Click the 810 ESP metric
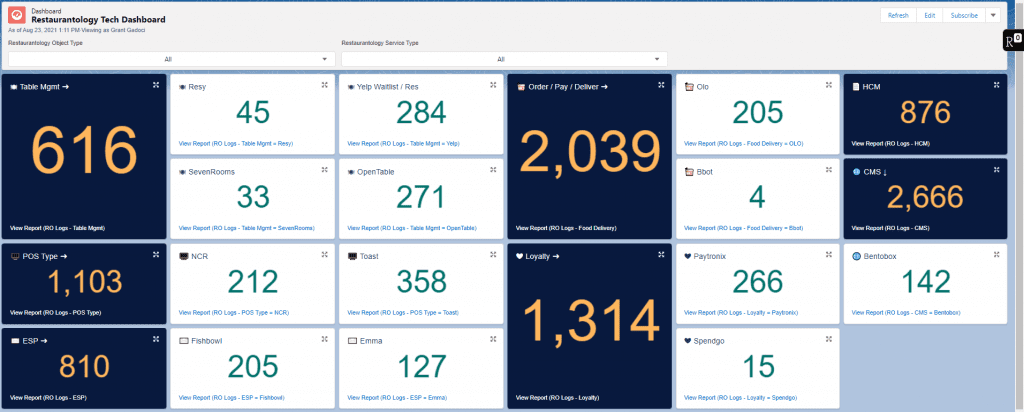 pos(84,367)
